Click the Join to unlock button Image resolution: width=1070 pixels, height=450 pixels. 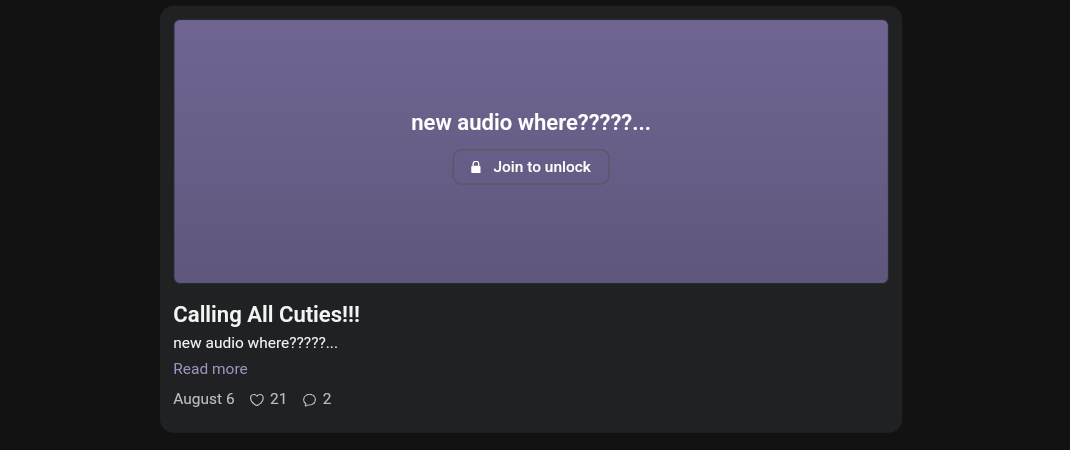tap(531, 167)
